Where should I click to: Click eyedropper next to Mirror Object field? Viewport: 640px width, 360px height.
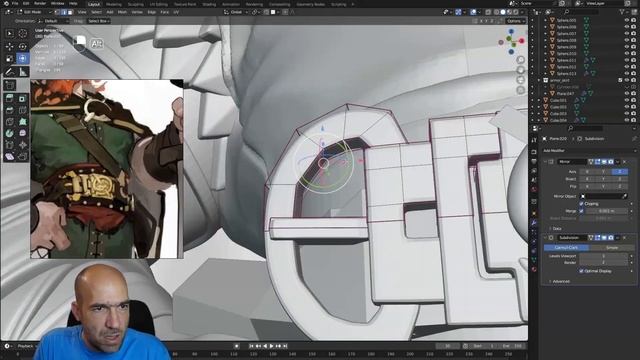click(624, 196)
